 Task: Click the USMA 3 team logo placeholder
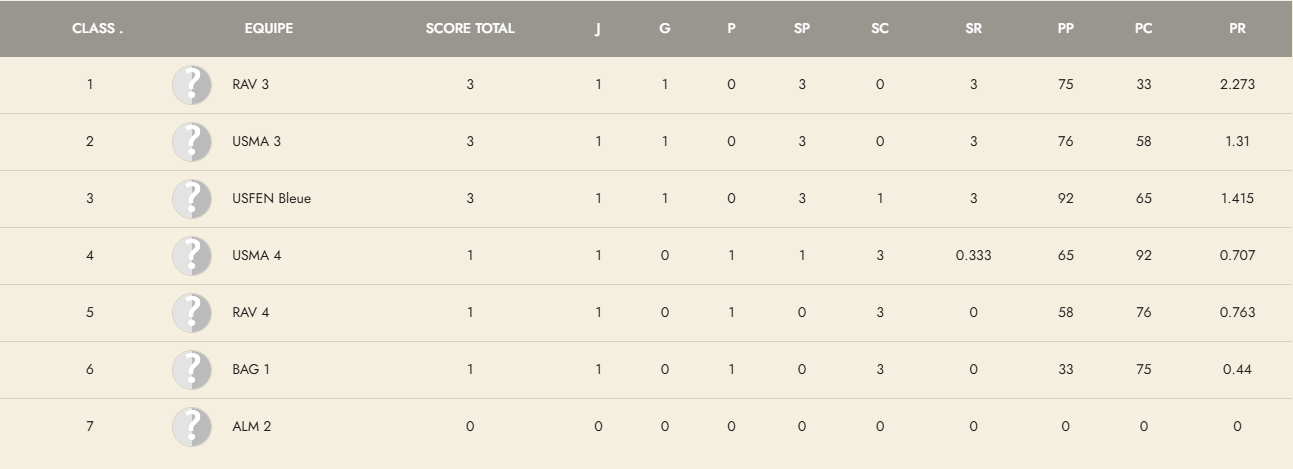coord(192,142)
